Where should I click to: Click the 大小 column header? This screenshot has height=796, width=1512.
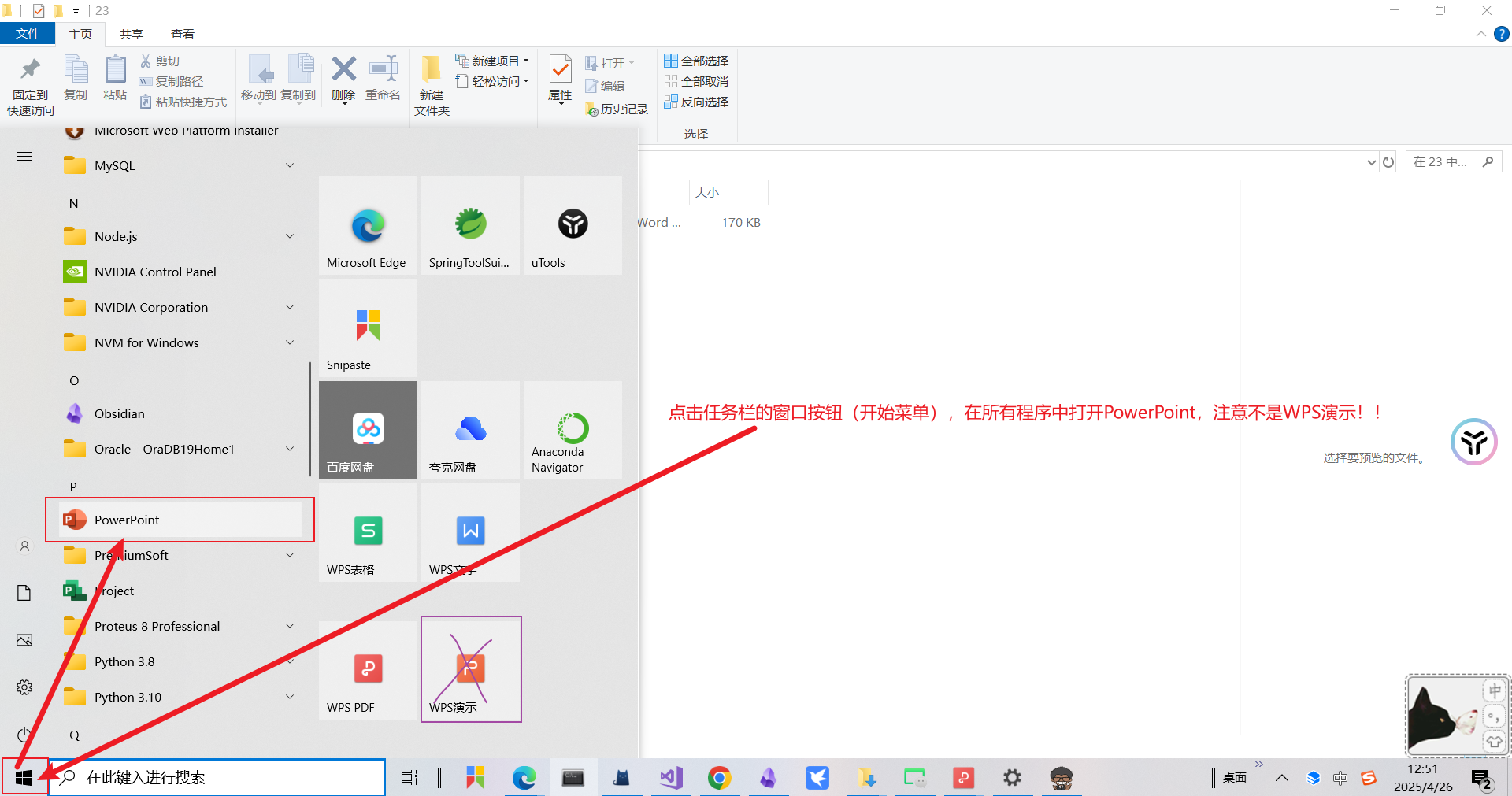728,192
